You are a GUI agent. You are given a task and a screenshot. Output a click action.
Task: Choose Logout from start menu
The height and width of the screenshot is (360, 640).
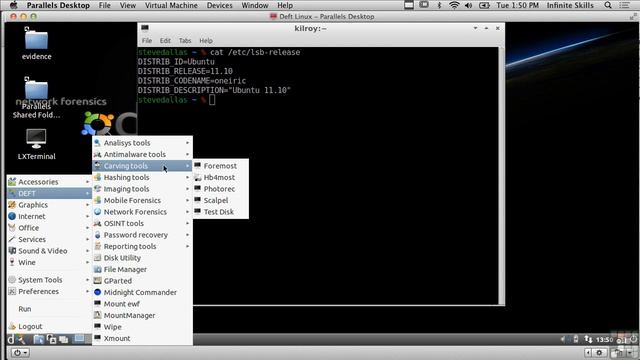(x=49, y=326)
